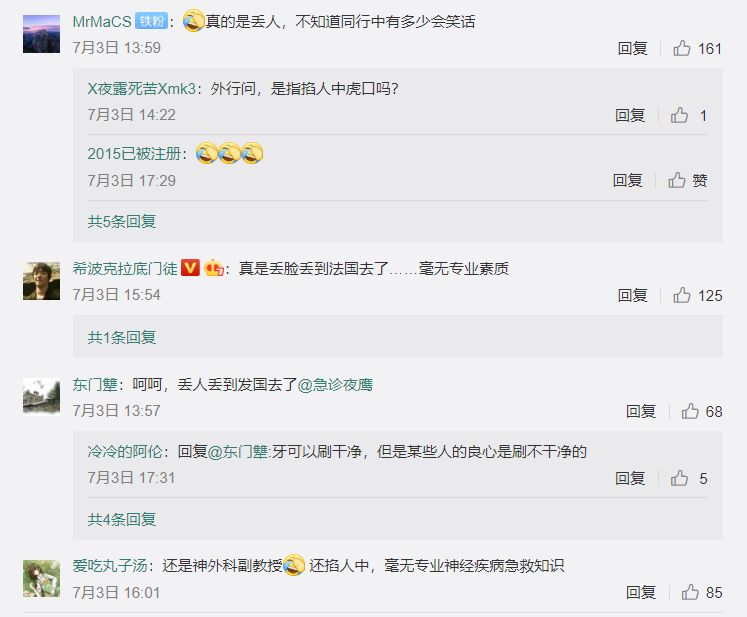Expand 共4条回复 under 东门蟹's comment
Screen dimensions: 747x617
(x=121, y=519)
